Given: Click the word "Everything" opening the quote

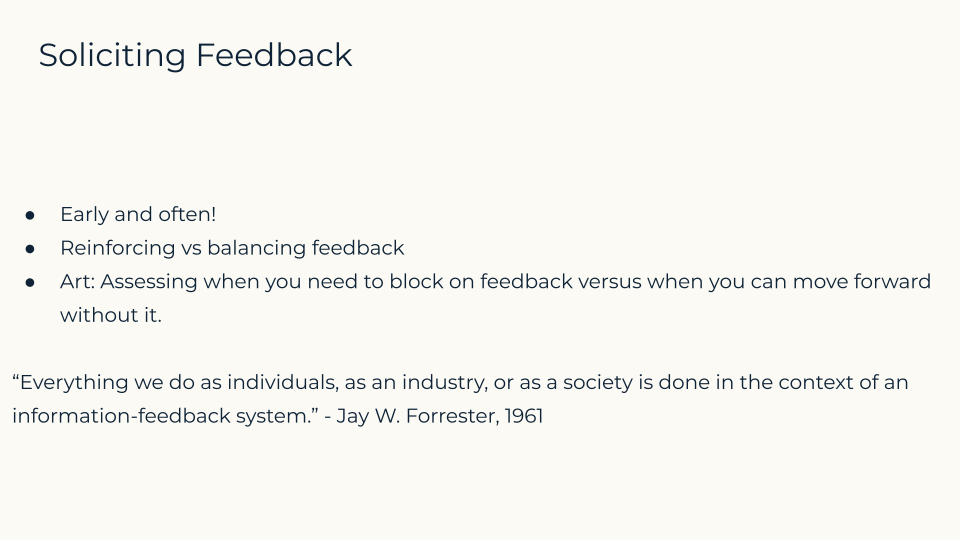Looking at the screenshot, I should [x=70, y=383].
